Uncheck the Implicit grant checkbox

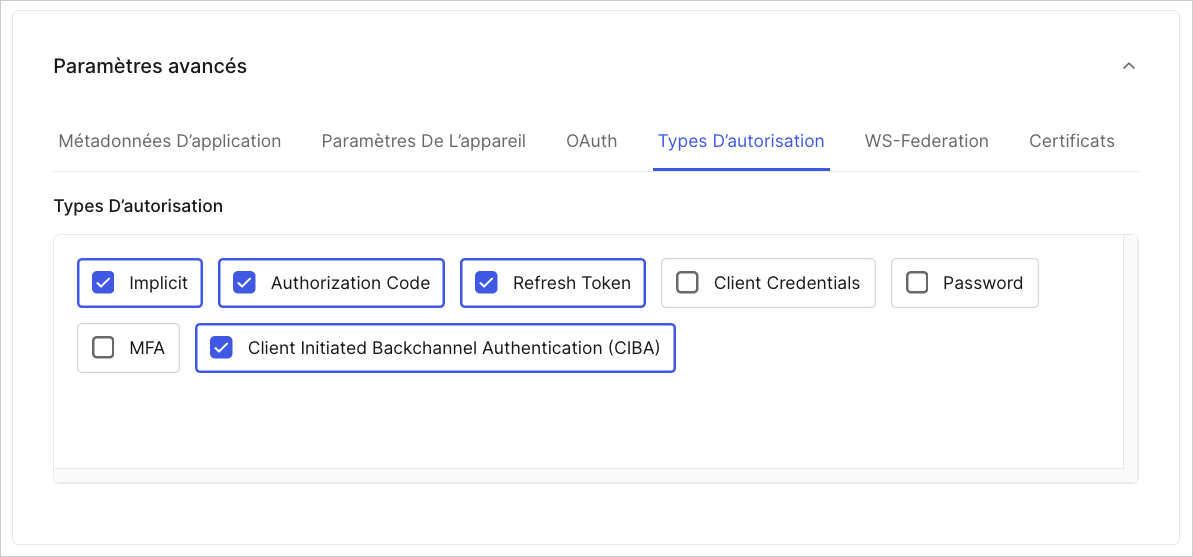(103, 283)
